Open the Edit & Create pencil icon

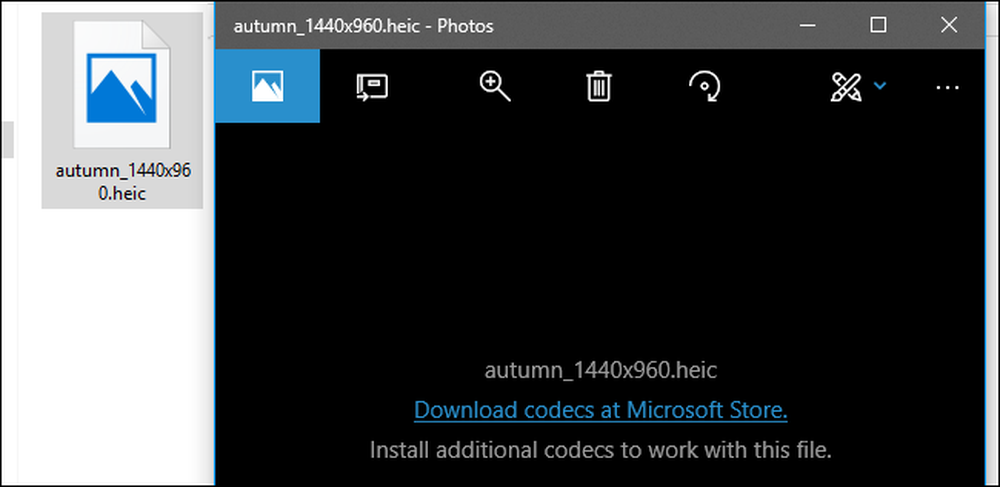846,86
